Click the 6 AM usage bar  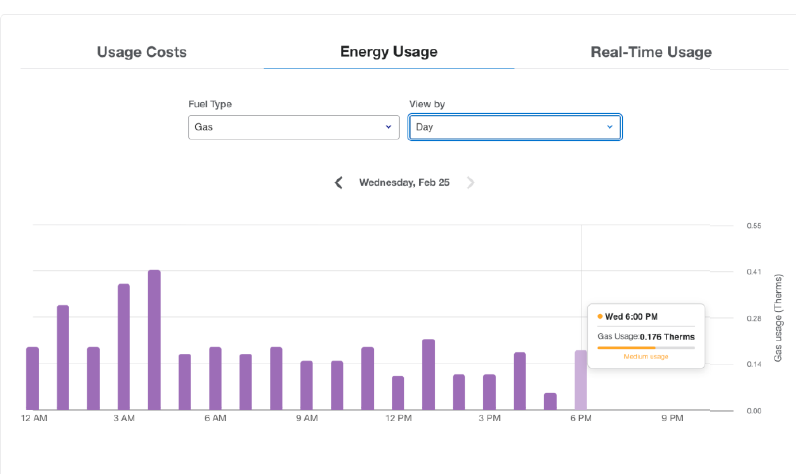pos(215,378)
